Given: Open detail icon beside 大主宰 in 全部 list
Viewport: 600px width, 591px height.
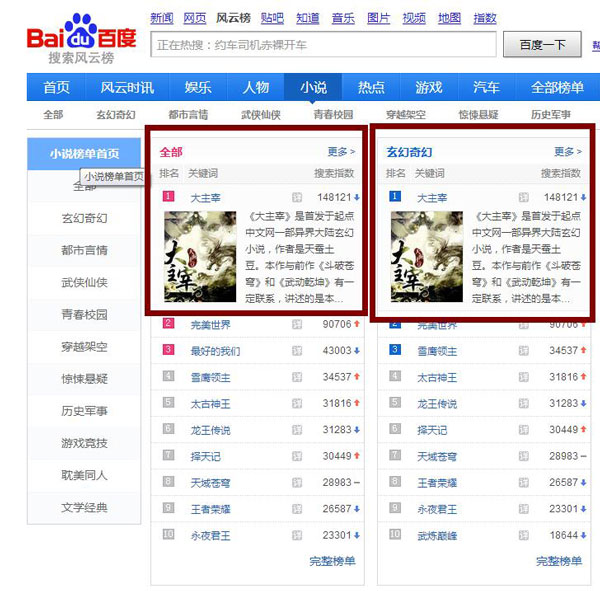Looking at the screenshot, I should pyautogui.click(x=297, y=198).
